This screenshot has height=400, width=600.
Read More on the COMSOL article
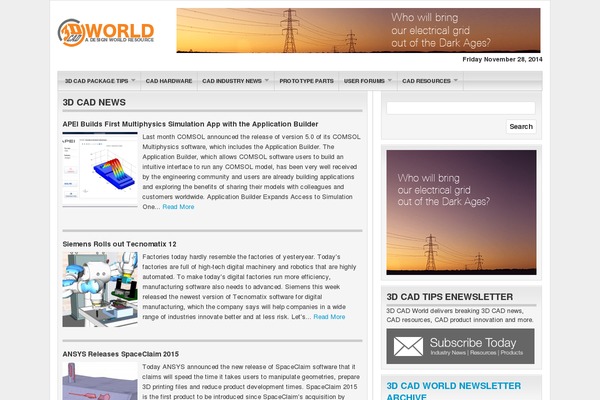178,207
